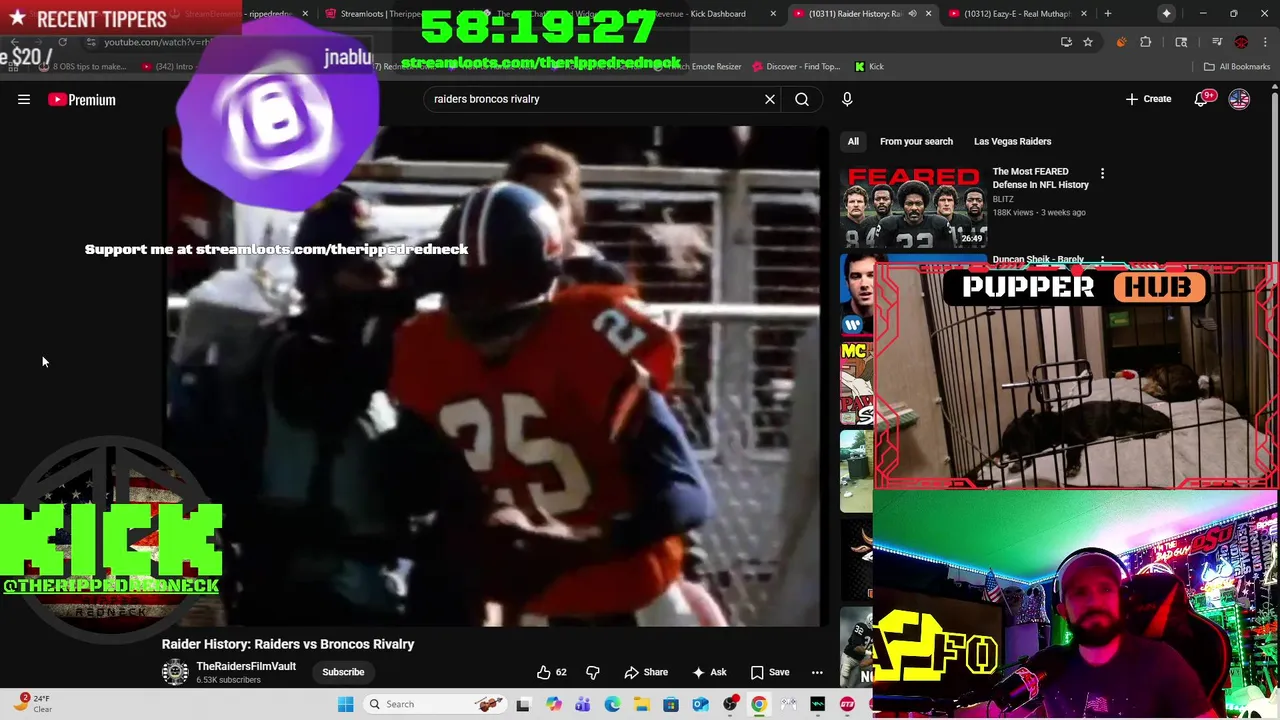Open Outlook from taskbar
The width and height of the screenshot is (1280, 720).
700,704
